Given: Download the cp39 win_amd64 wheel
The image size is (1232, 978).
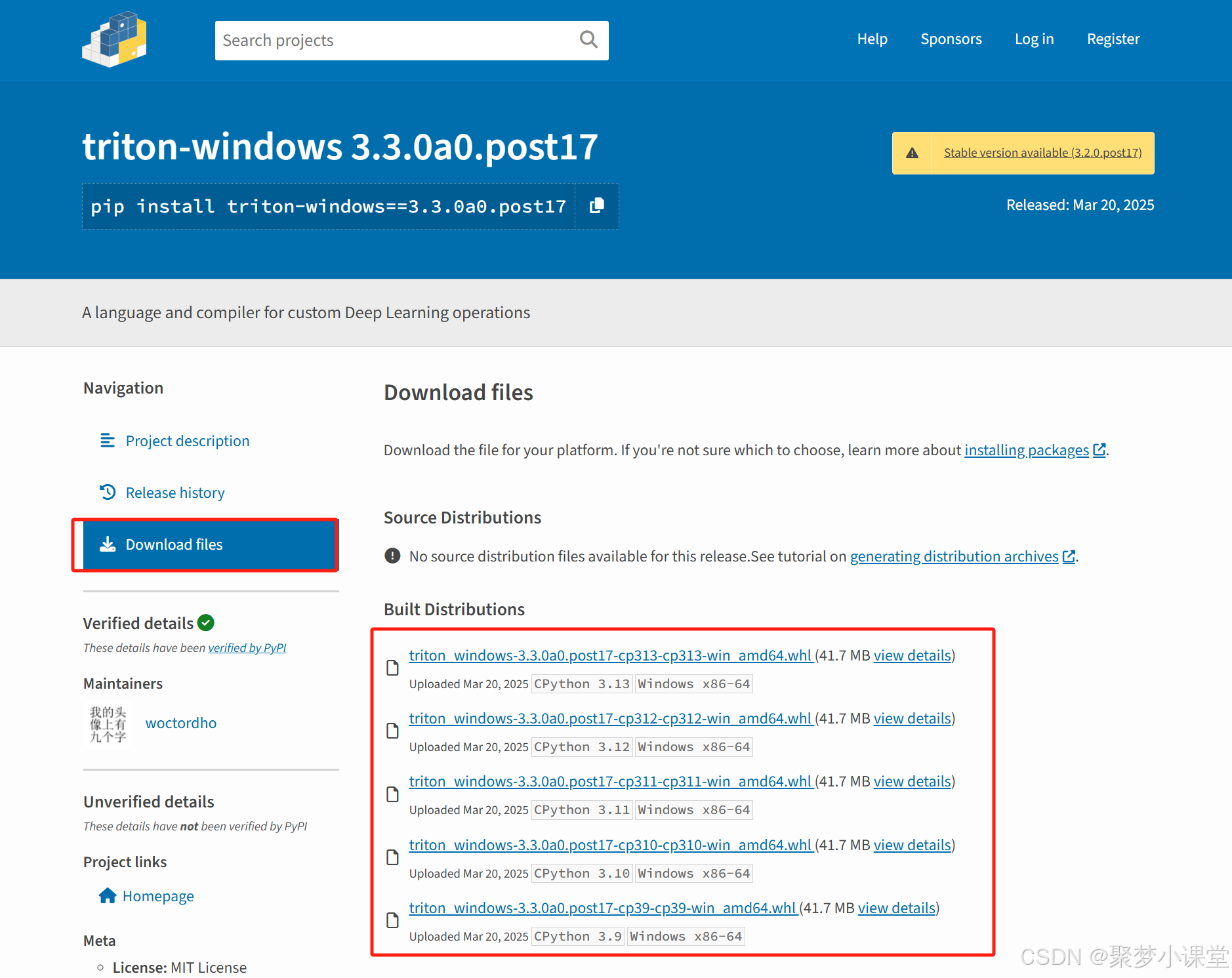Looking at the screenshot, I should (x=603, y=908).
